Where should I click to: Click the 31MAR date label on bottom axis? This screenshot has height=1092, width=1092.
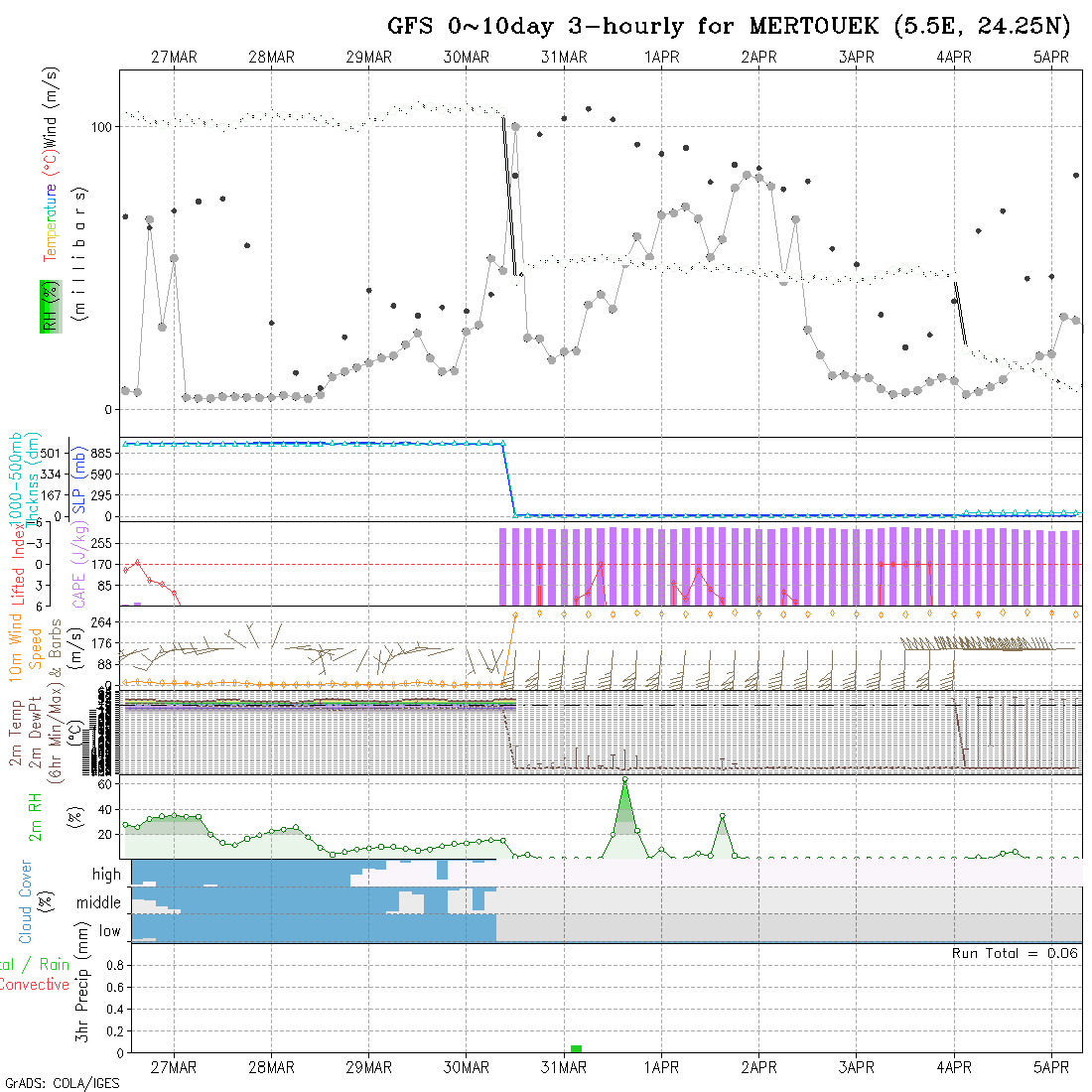tap(564, 1067)
